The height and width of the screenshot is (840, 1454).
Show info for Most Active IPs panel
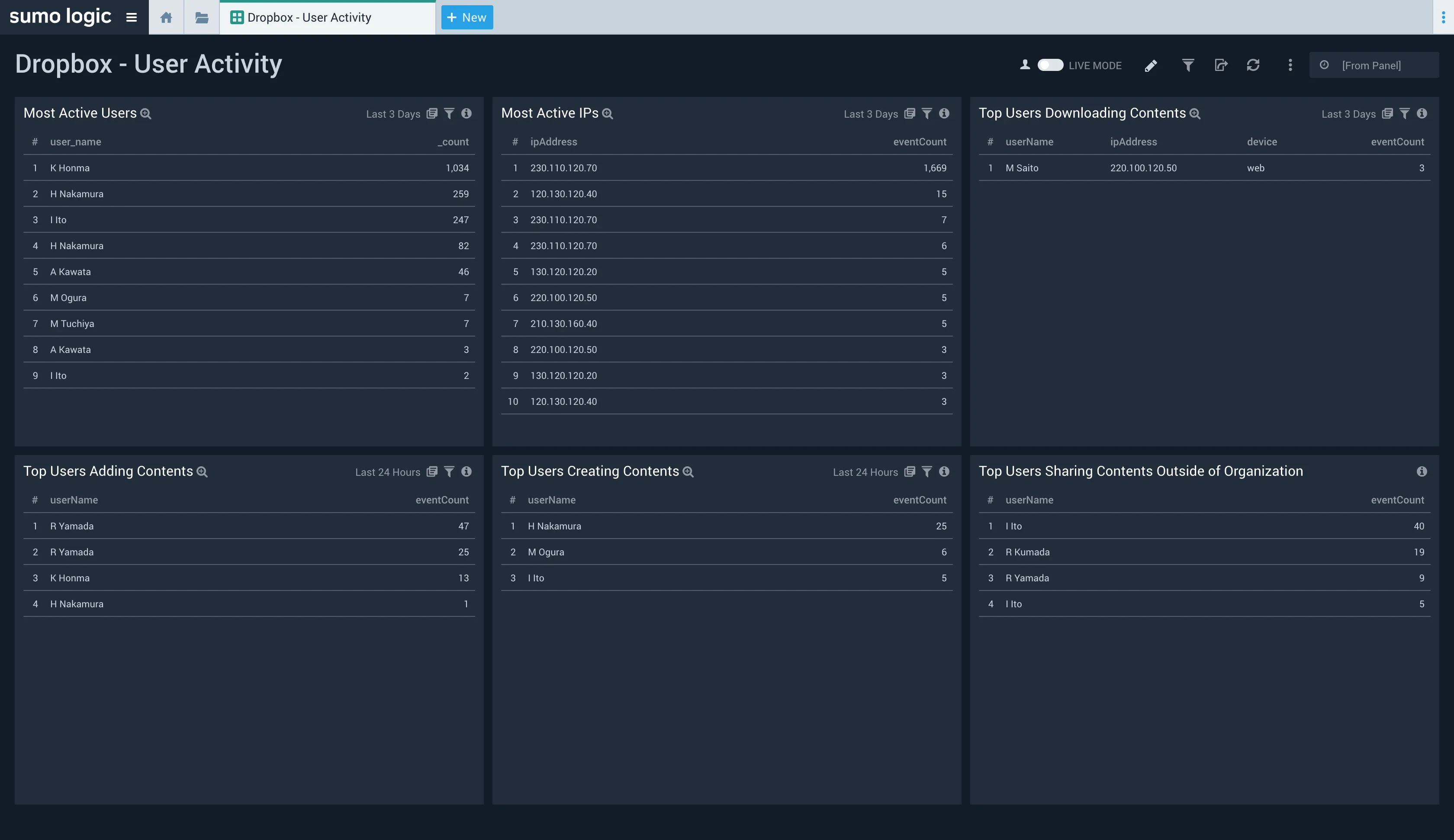944,114
